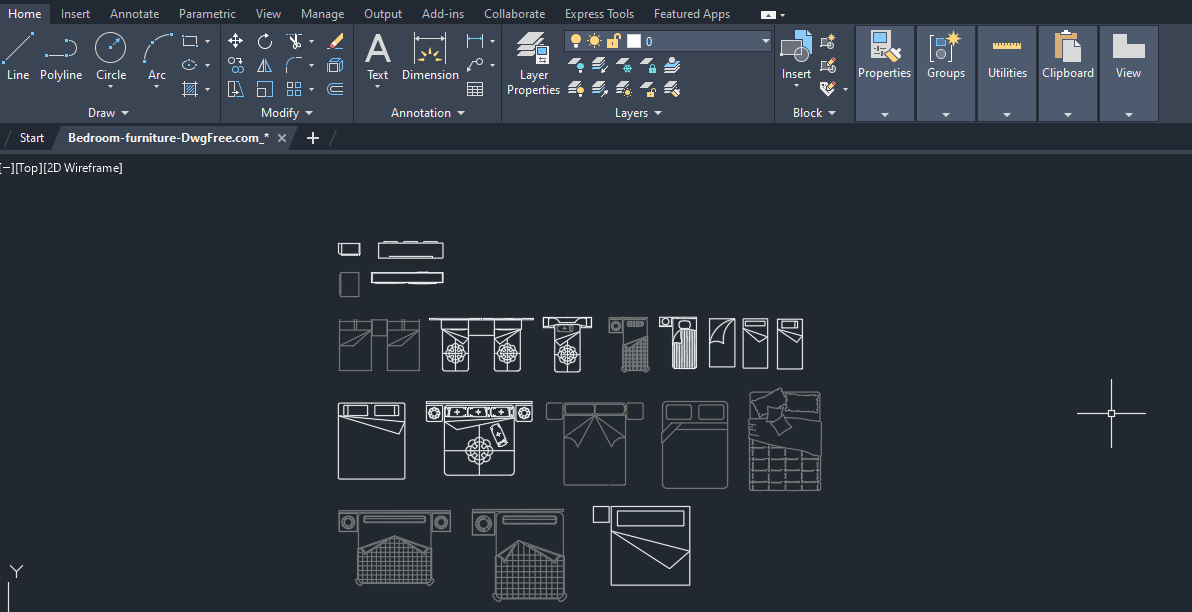Expand the Block panel
The height and width of the screenshot is (612, 1192).
[814, 113]
